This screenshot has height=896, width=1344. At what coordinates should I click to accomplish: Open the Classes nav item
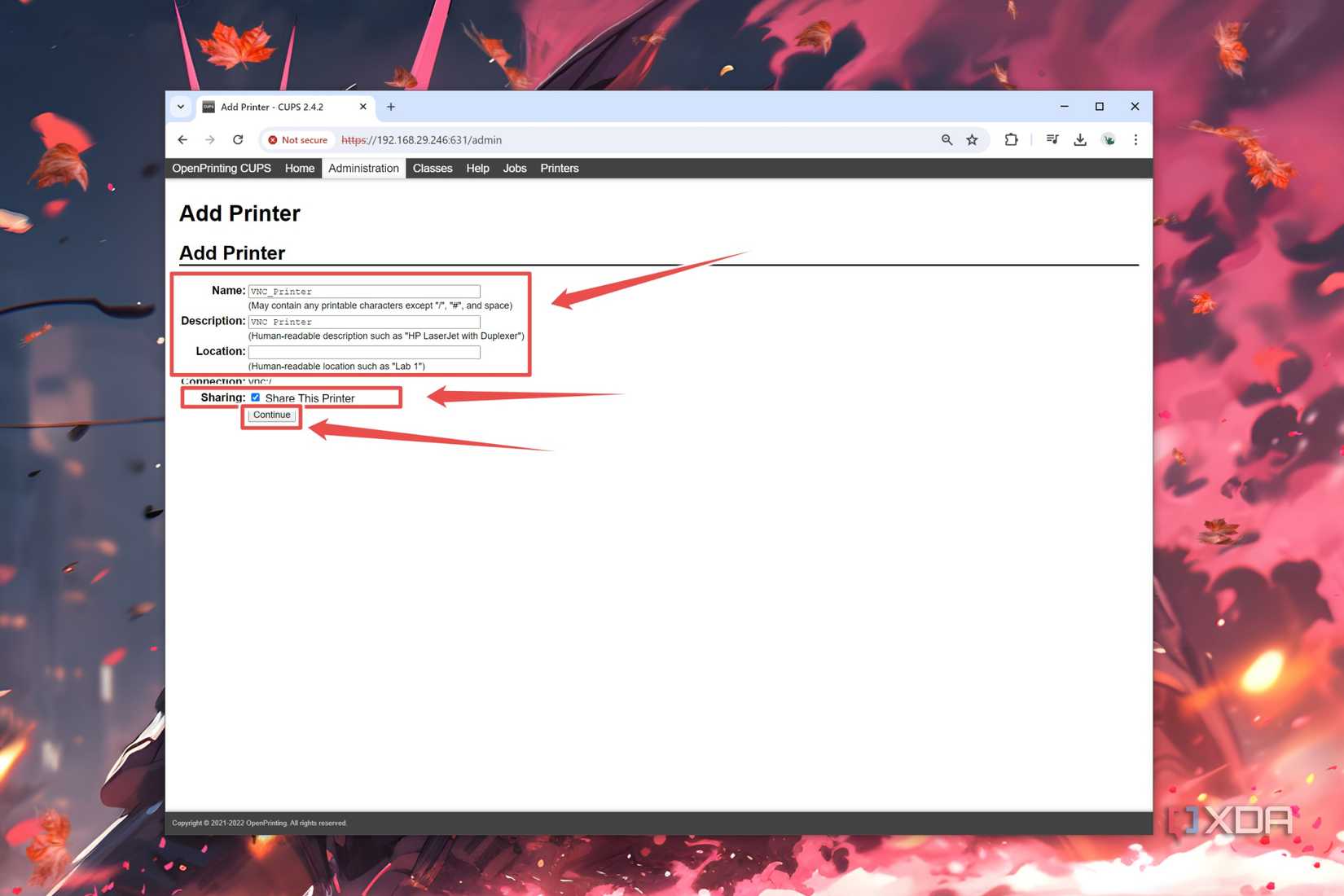433,169
